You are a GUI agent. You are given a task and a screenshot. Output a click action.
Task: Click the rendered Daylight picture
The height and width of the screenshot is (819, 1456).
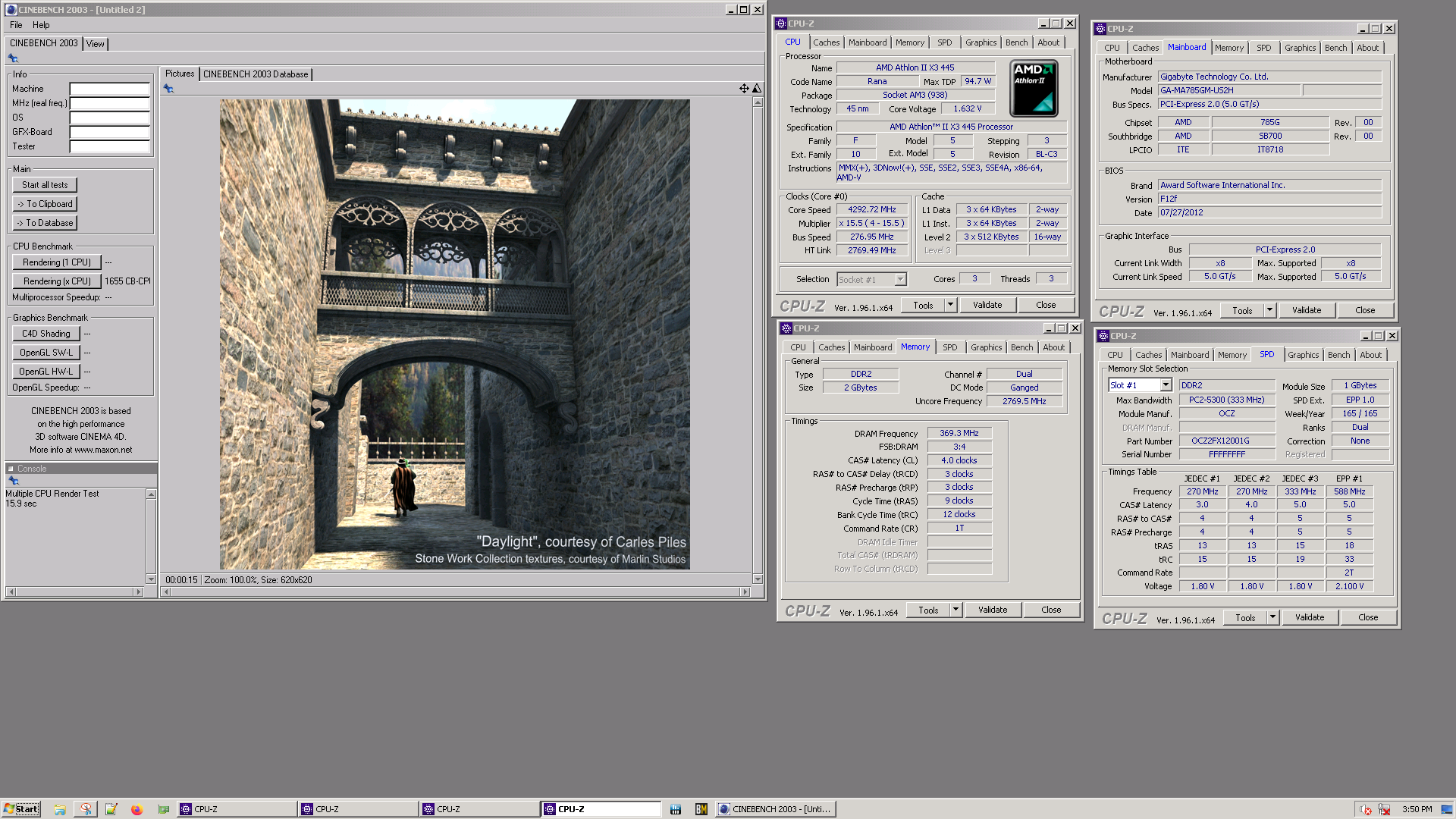(455, 334)
